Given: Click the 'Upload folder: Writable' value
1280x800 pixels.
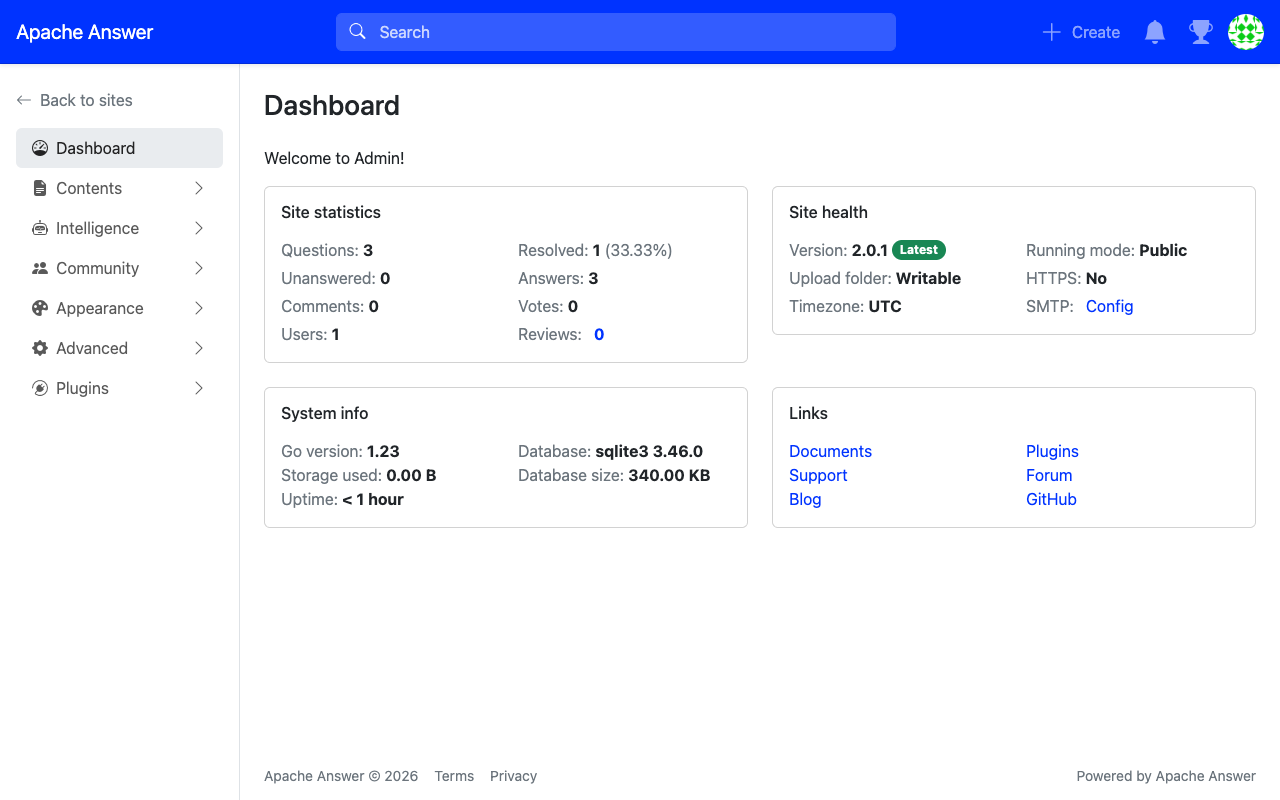Looking at the screenshot, I should coord(875,278).
